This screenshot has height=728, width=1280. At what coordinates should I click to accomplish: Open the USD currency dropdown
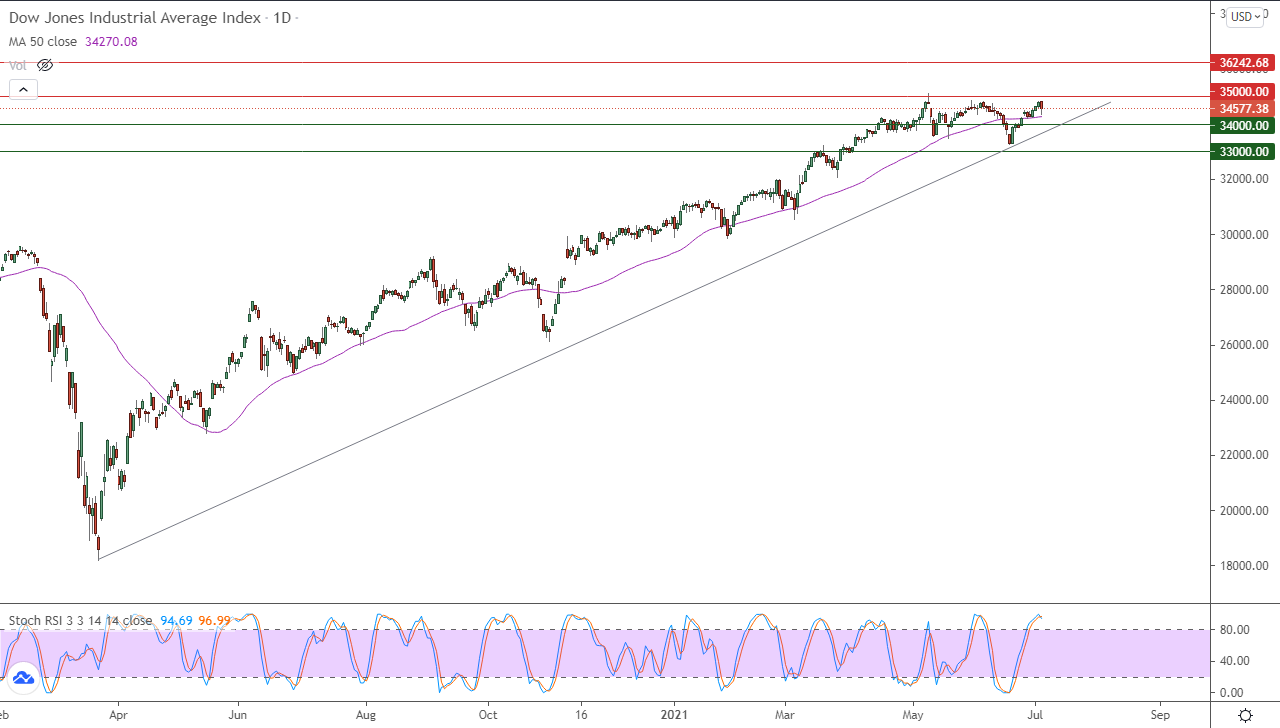(x=1245, y=16)
